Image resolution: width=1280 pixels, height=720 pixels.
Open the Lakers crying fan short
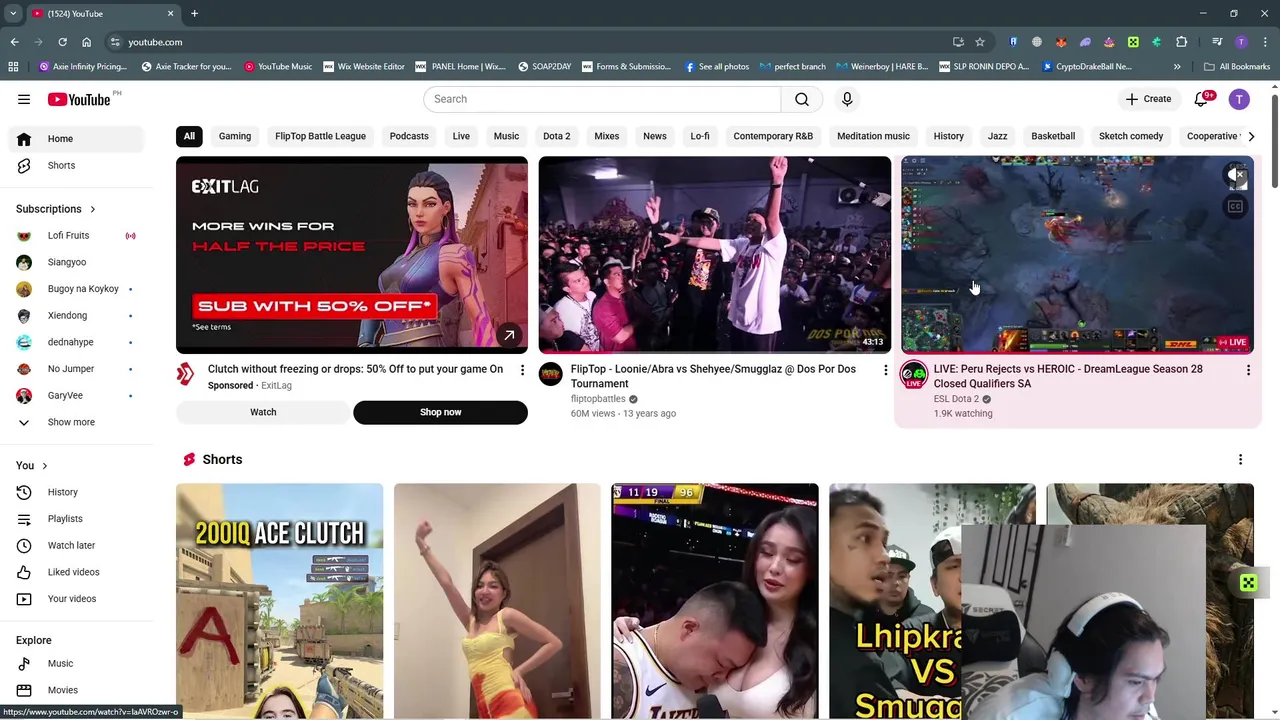(715, 600)
